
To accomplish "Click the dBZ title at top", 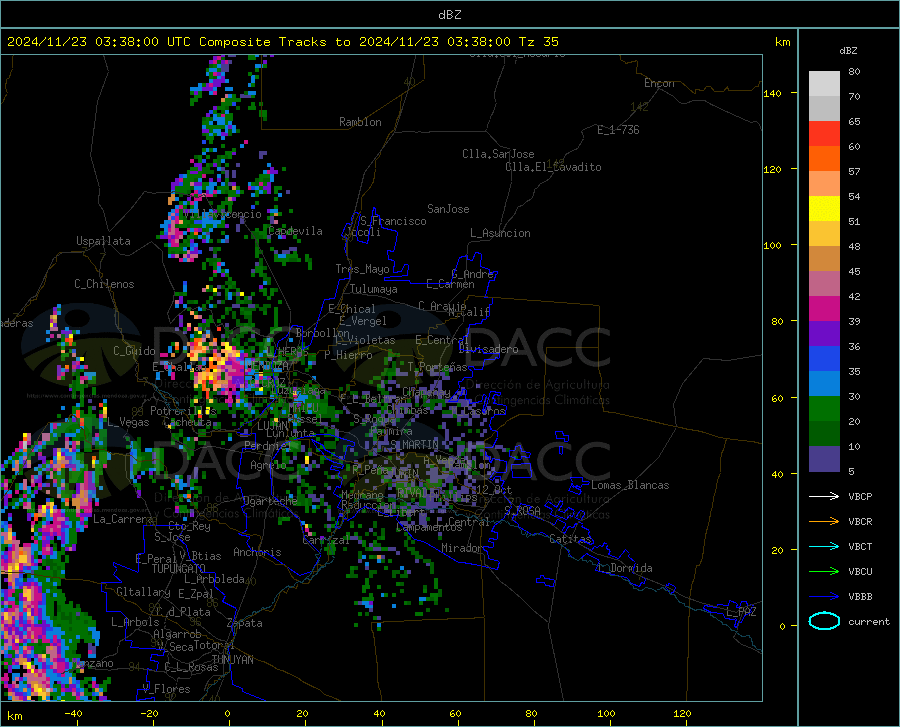I will [x=449, y=15].
